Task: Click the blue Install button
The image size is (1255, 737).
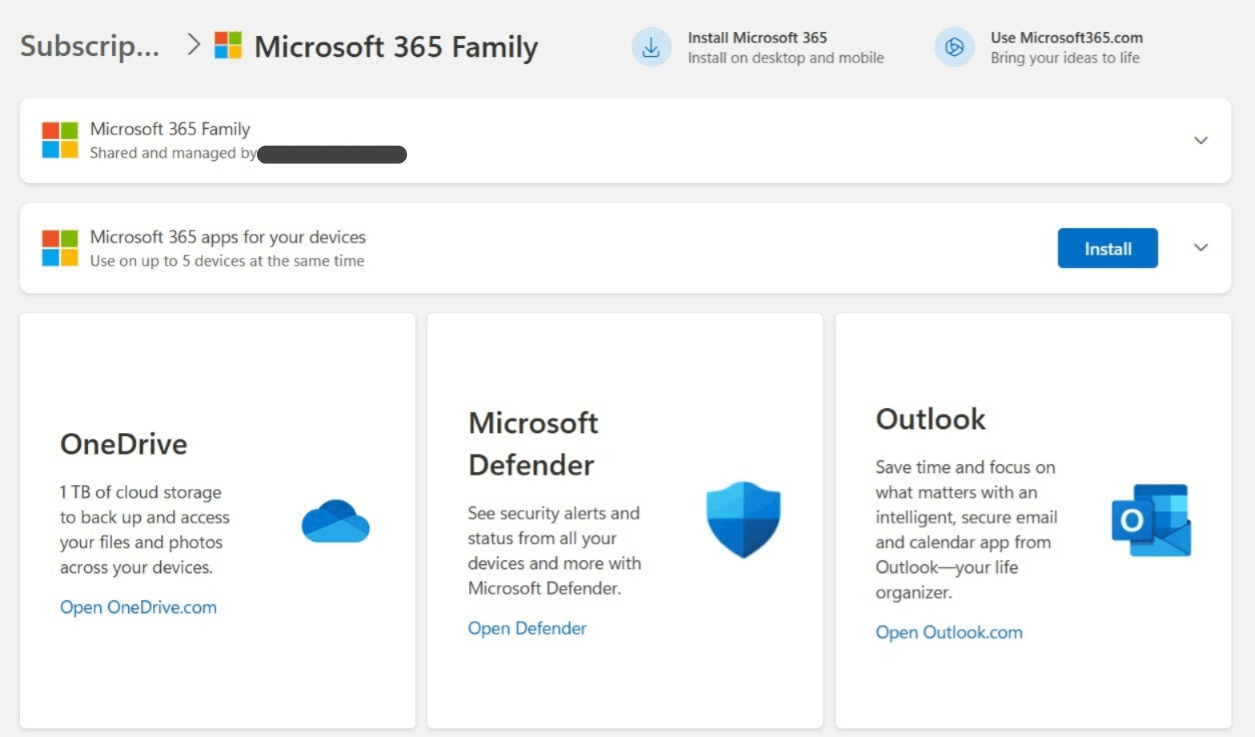Action: coord(1107,247)
